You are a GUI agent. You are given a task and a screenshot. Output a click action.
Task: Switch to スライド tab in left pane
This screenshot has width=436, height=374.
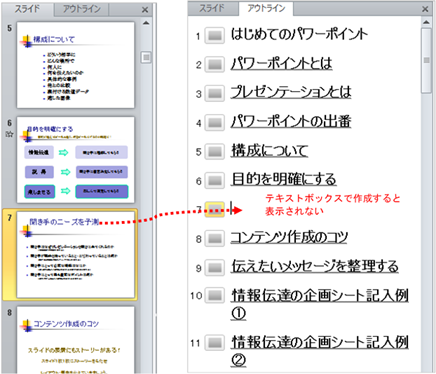point(27,9)
